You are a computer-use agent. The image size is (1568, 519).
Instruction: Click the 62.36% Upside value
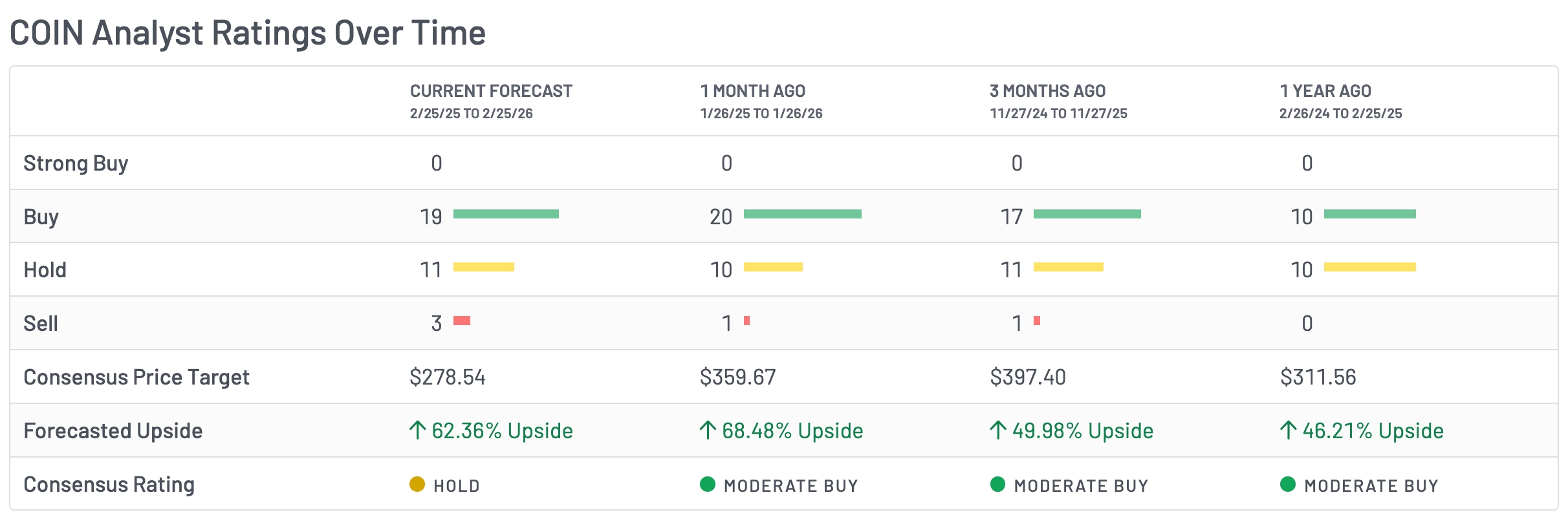503,431
